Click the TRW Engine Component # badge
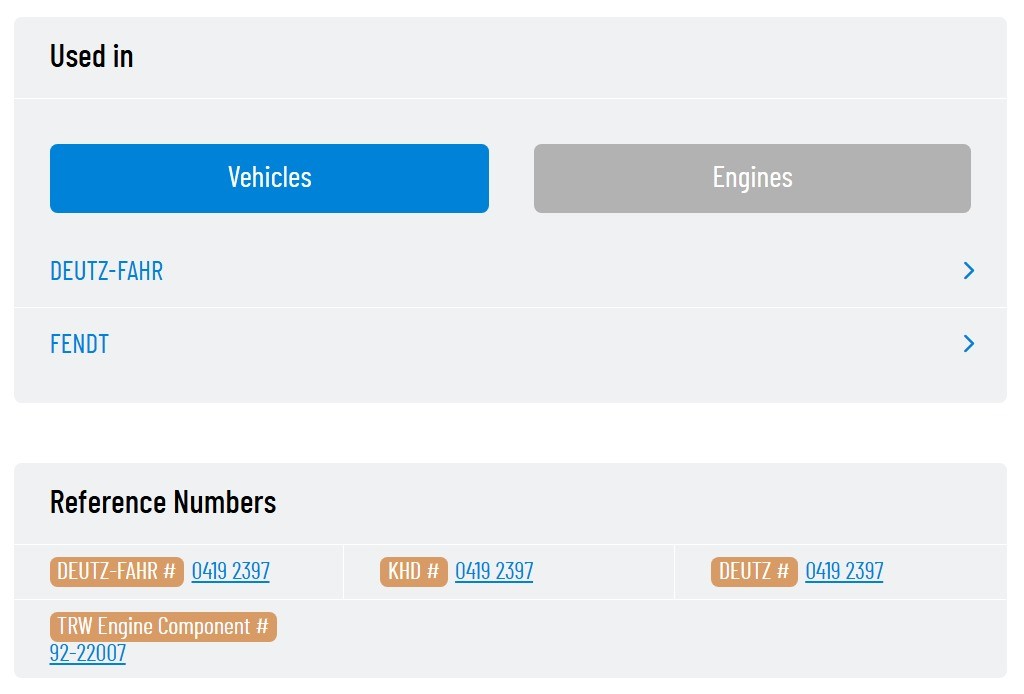The image size is (1024, 694). pos(163,627)
